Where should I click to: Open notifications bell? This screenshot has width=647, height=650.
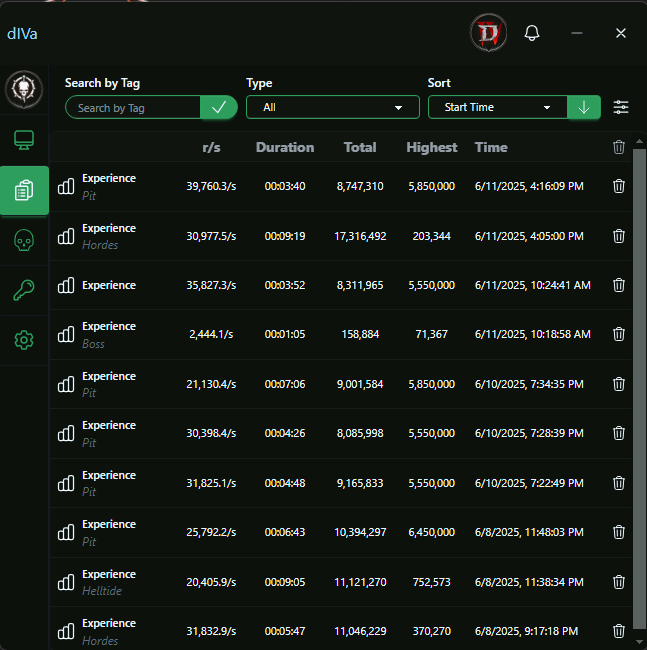532,33
